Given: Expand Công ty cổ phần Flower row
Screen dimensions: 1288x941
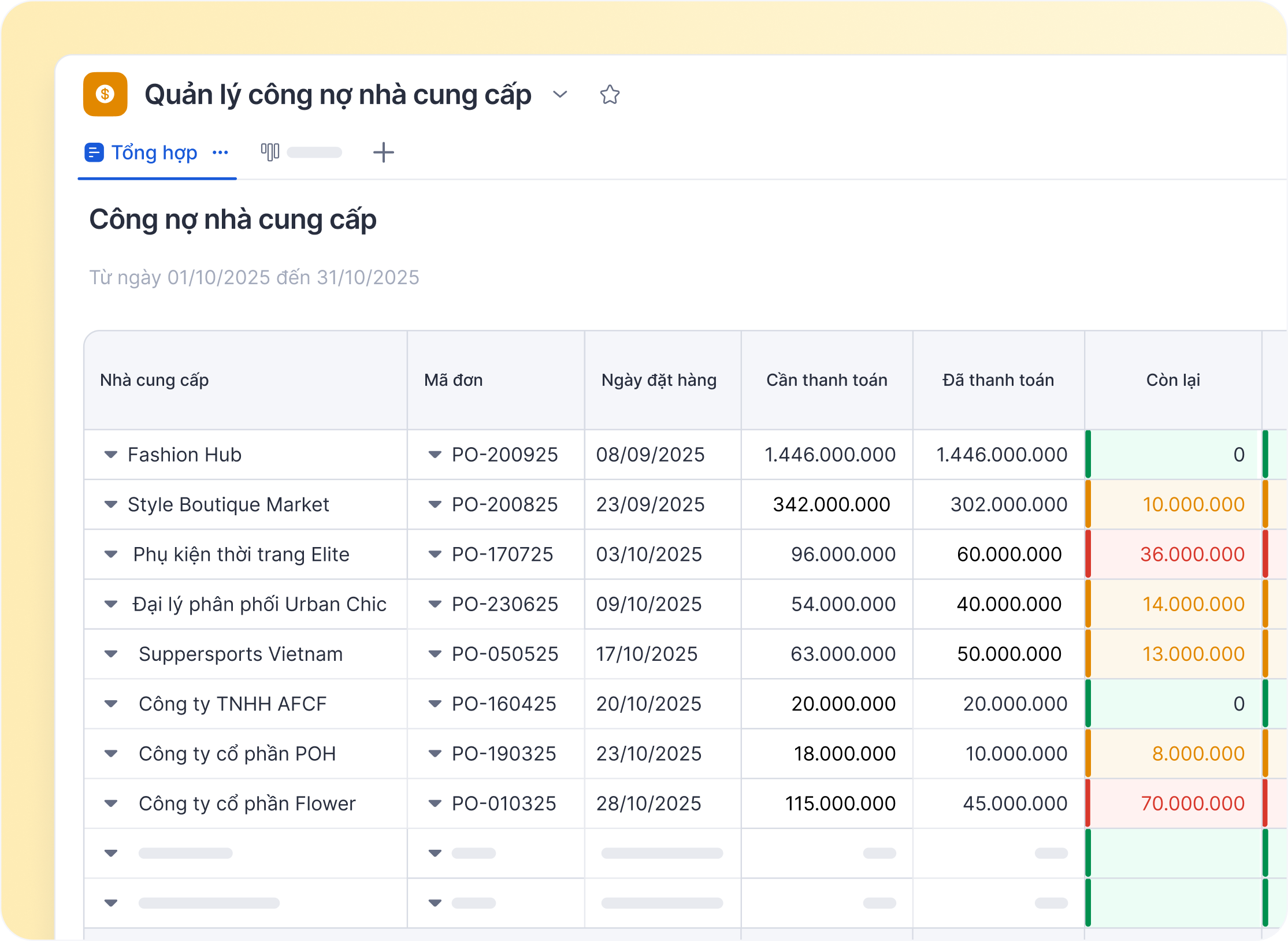Looking at the screenshot, I should [111, 804].
